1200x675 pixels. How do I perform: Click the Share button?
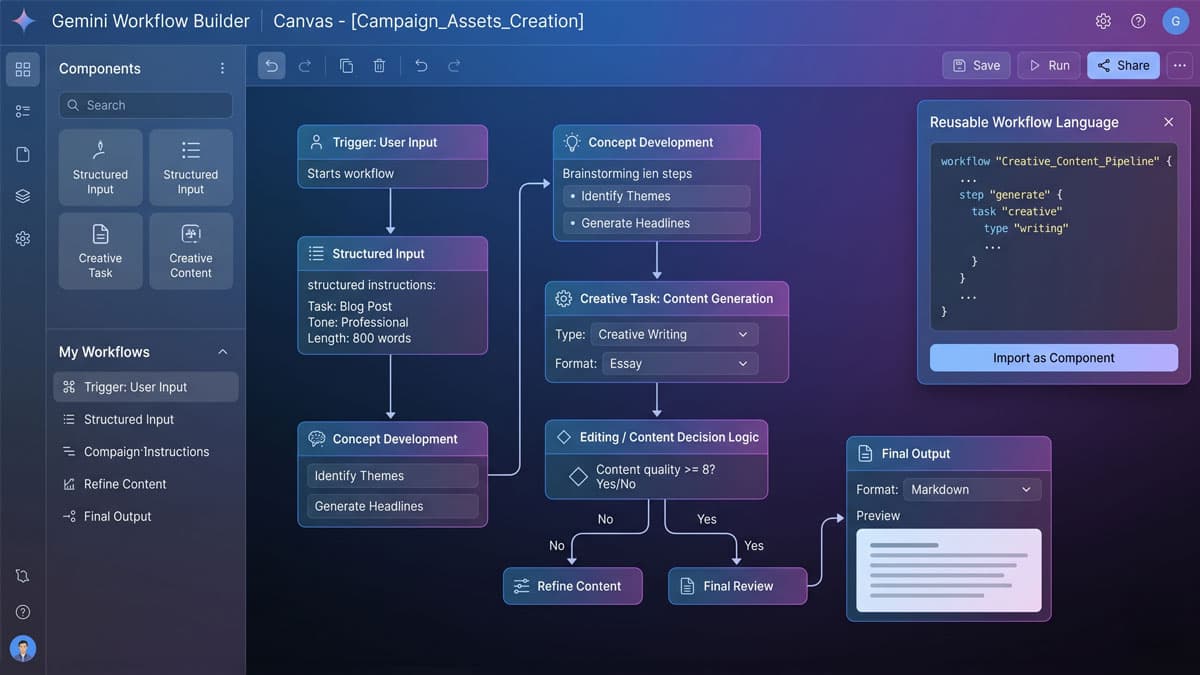1123,65
